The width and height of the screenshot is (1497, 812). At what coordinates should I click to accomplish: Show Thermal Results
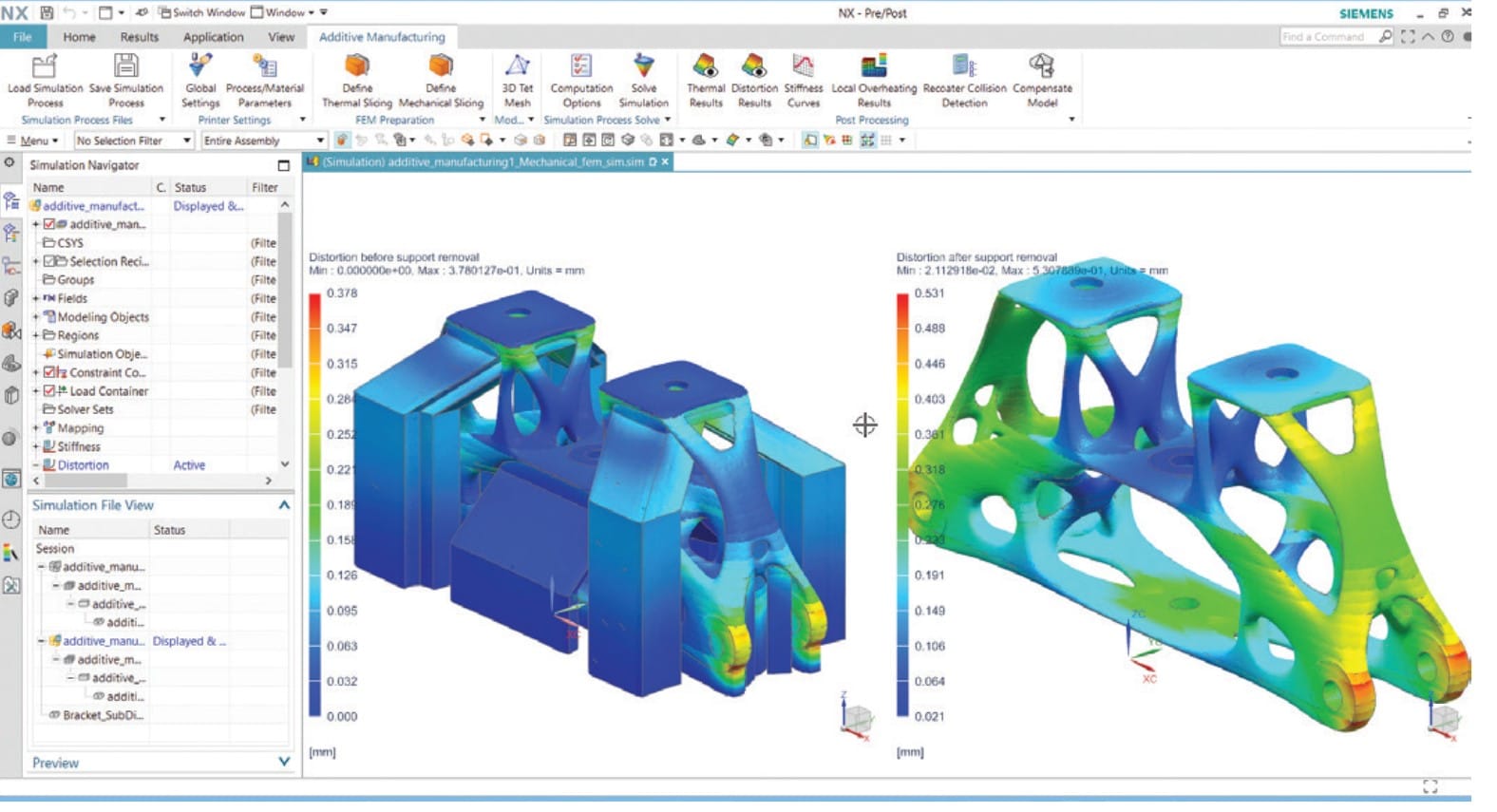[x=706, y=81]
